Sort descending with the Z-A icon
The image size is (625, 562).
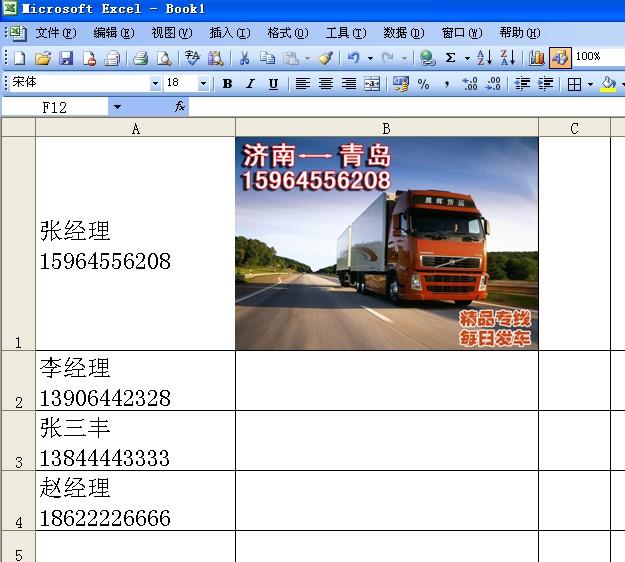(x=508, y=59)
